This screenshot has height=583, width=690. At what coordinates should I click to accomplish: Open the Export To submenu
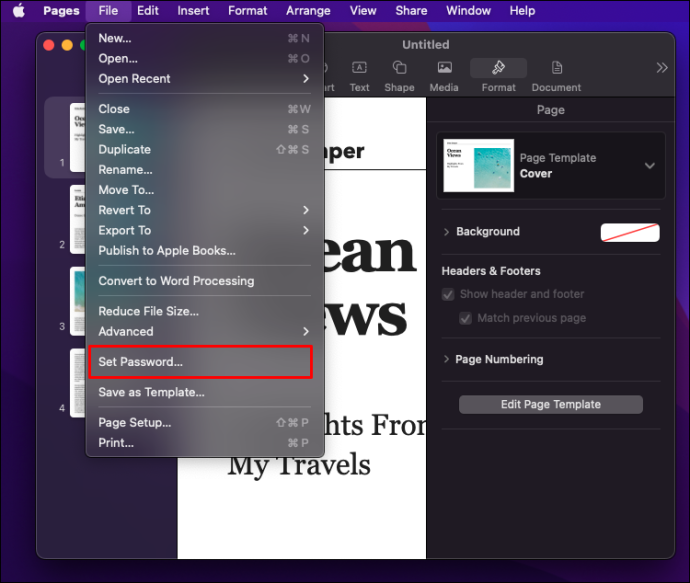coord(204,231)
